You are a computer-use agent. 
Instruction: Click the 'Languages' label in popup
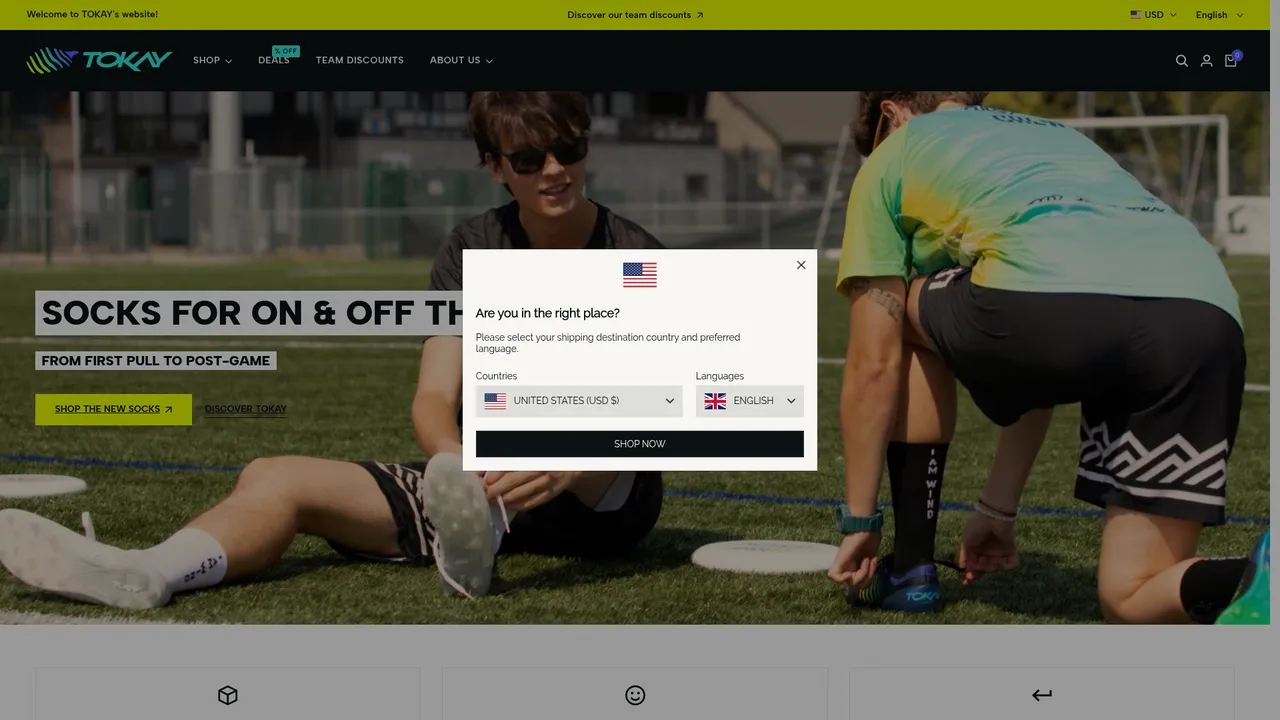click(720, 376)
